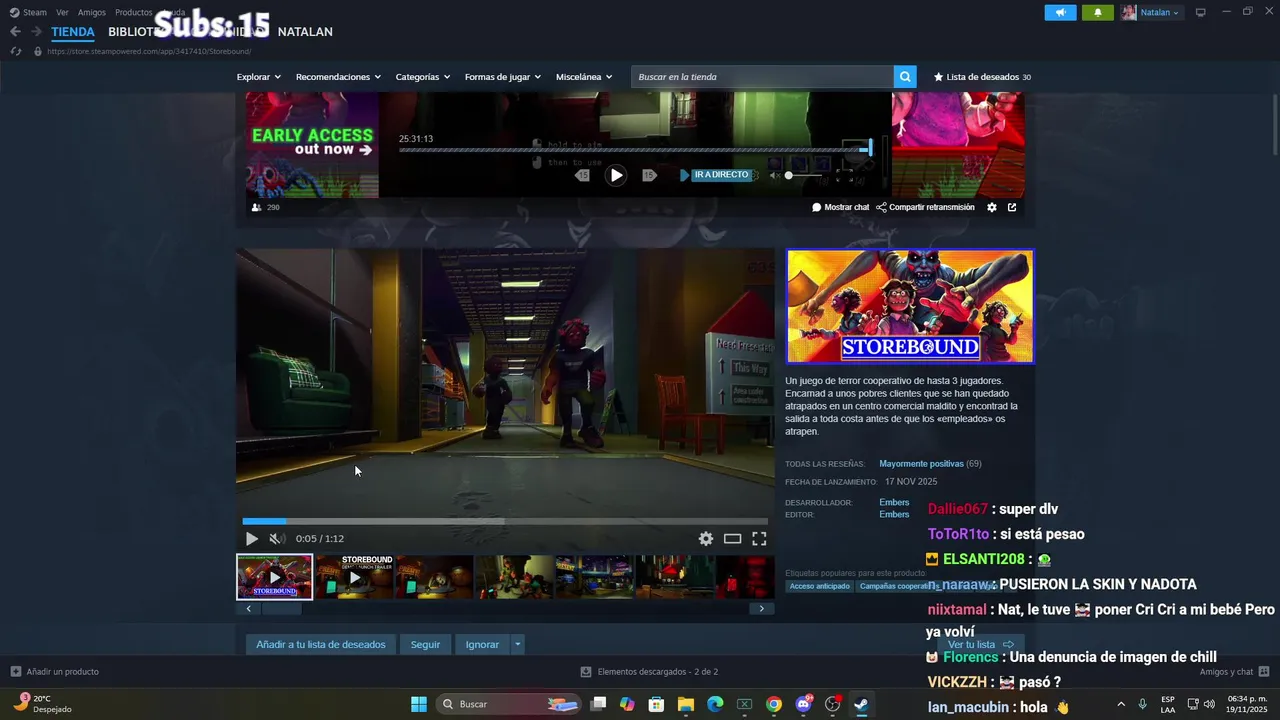This screenshot has height=720, width=1280.
Task: Play the game trailer video
Action: [251, 538]
